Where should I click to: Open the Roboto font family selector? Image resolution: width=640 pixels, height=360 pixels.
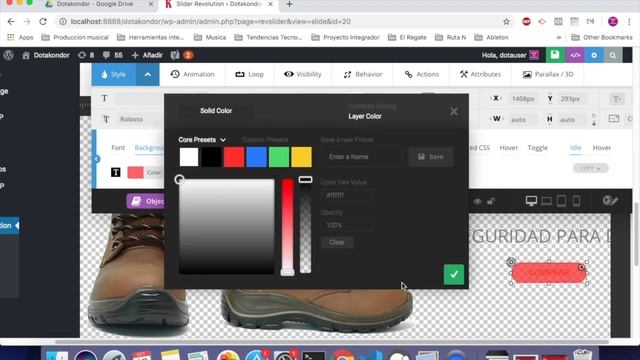tap(139, 119)
